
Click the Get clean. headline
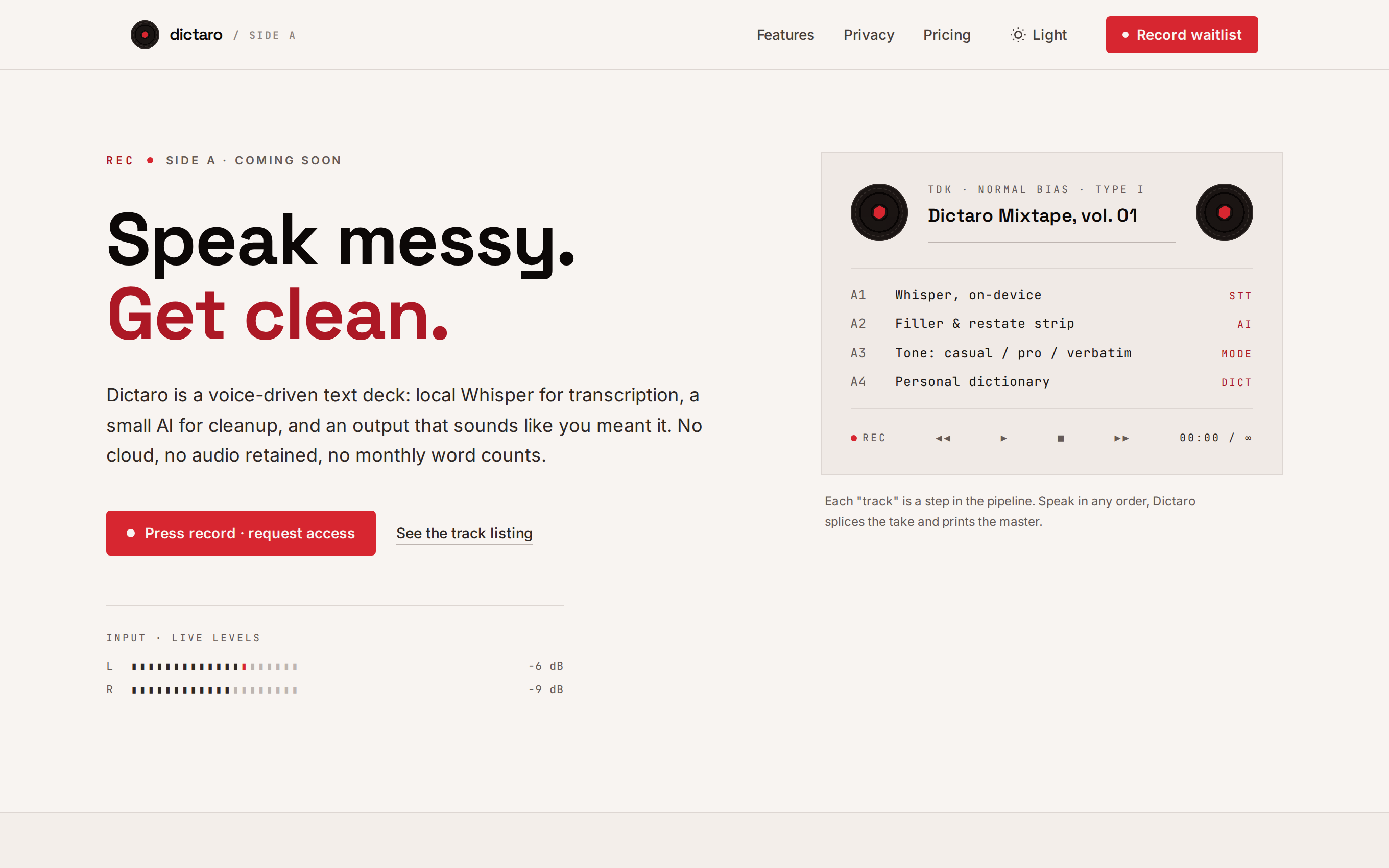pyautogui.click(x=278, y=315)
